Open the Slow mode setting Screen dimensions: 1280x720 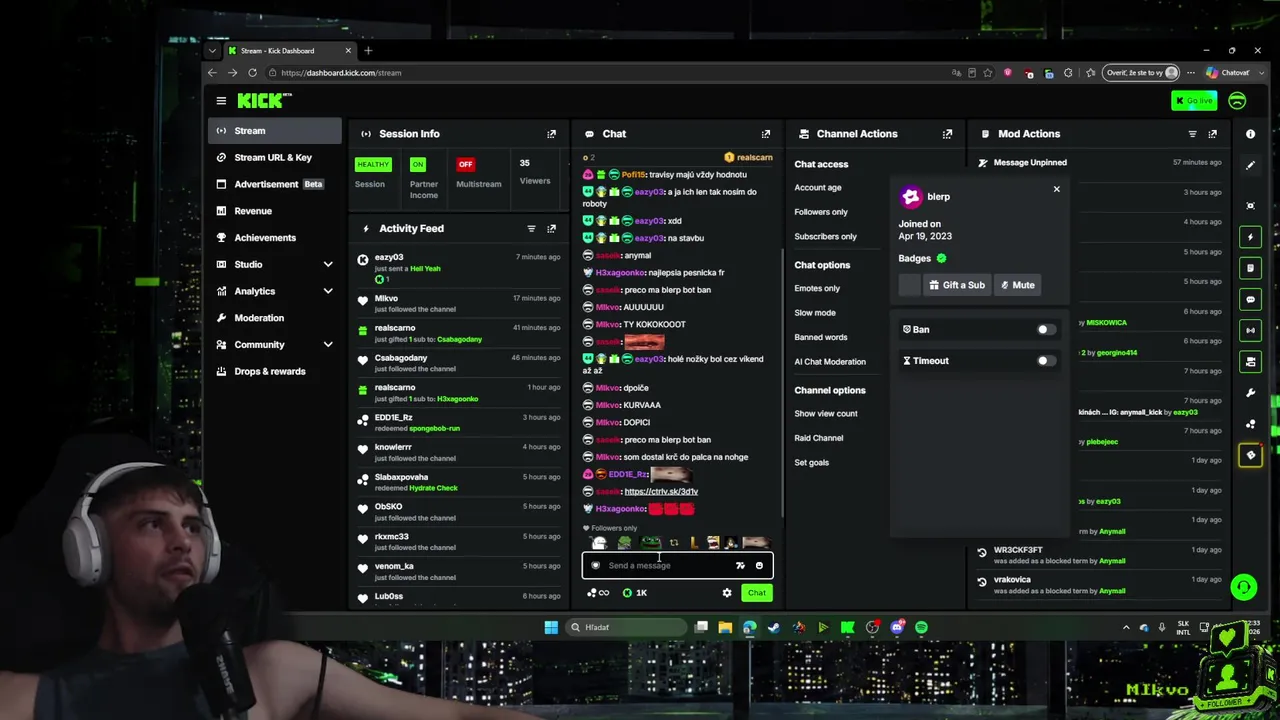(815, 313)
